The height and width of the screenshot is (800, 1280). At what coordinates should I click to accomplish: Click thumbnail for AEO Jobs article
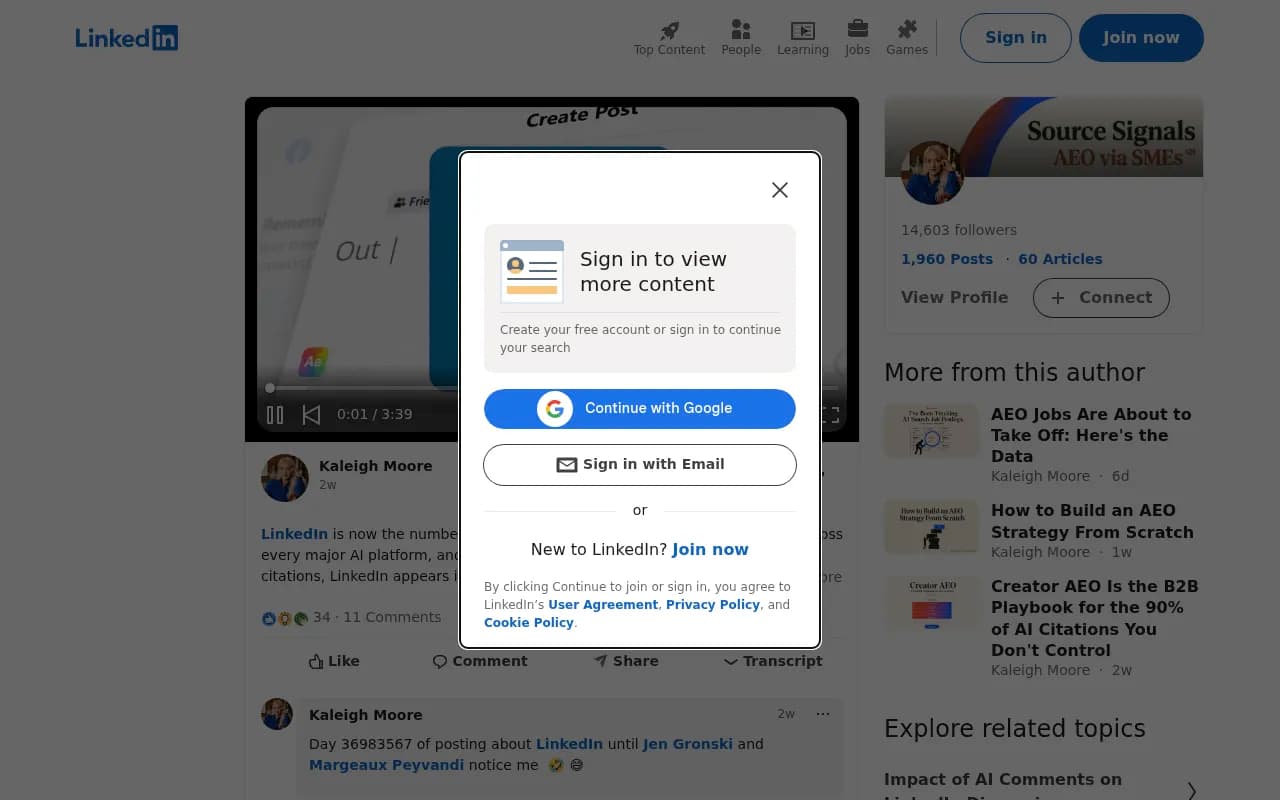point(931,430)
